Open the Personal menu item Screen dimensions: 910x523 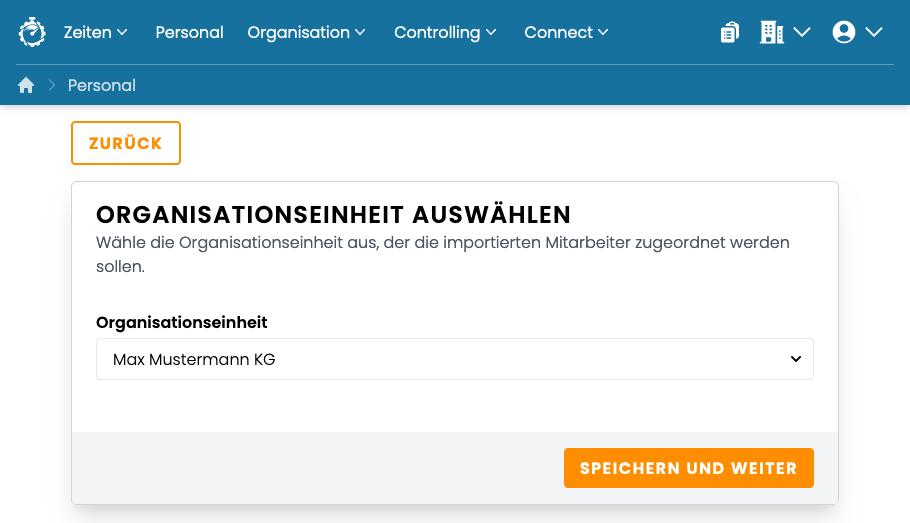[189, 33]
